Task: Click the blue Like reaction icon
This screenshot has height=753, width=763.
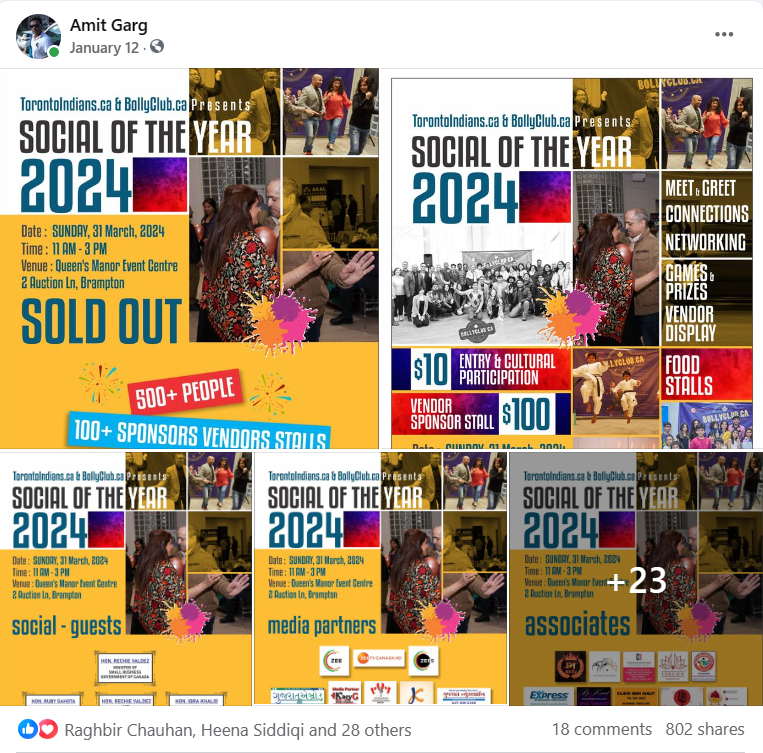Action: (x=27, y=729)
